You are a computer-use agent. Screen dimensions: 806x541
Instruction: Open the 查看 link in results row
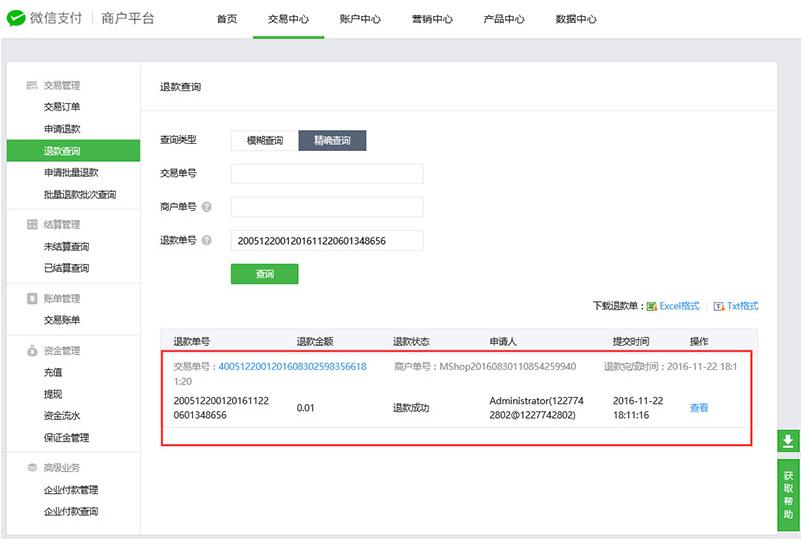(698, 408)
